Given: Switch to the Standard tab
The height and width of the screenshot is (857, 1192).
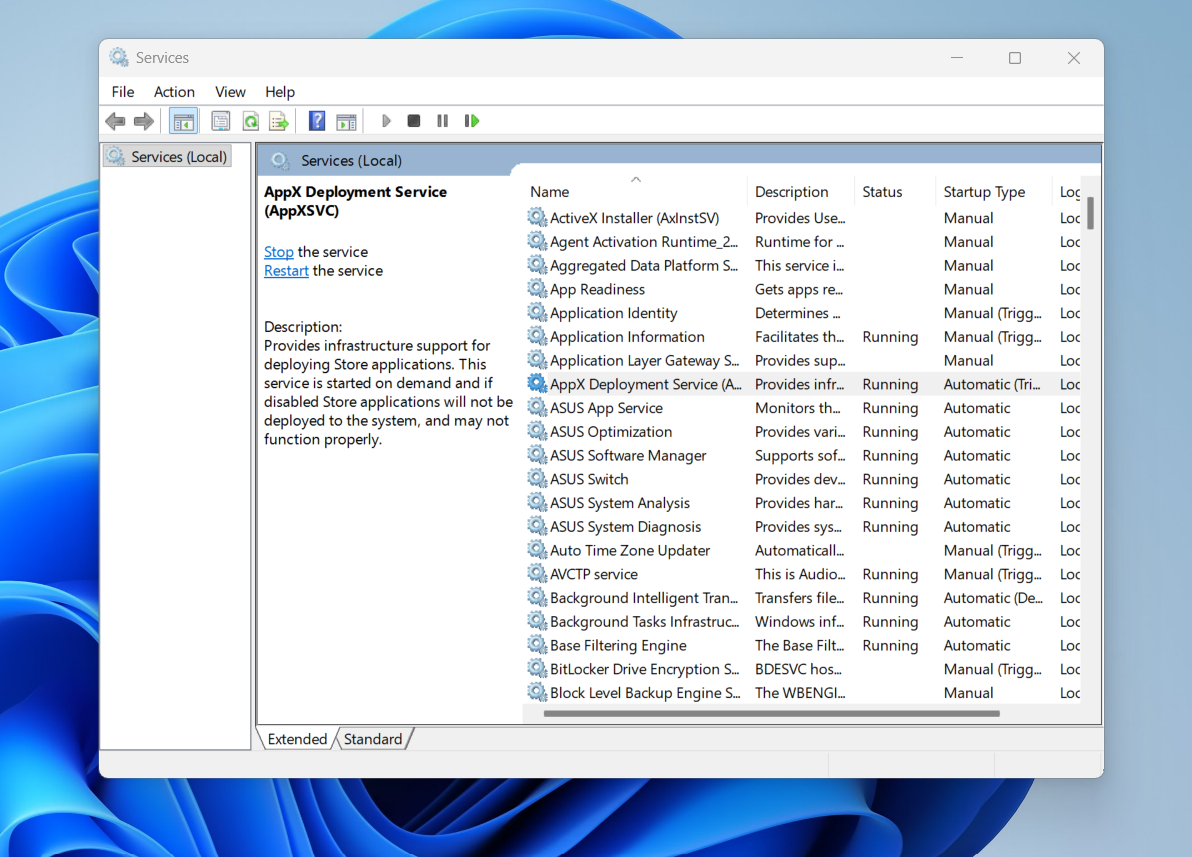Looking at the screenshot, I should (x=373, y=739).
